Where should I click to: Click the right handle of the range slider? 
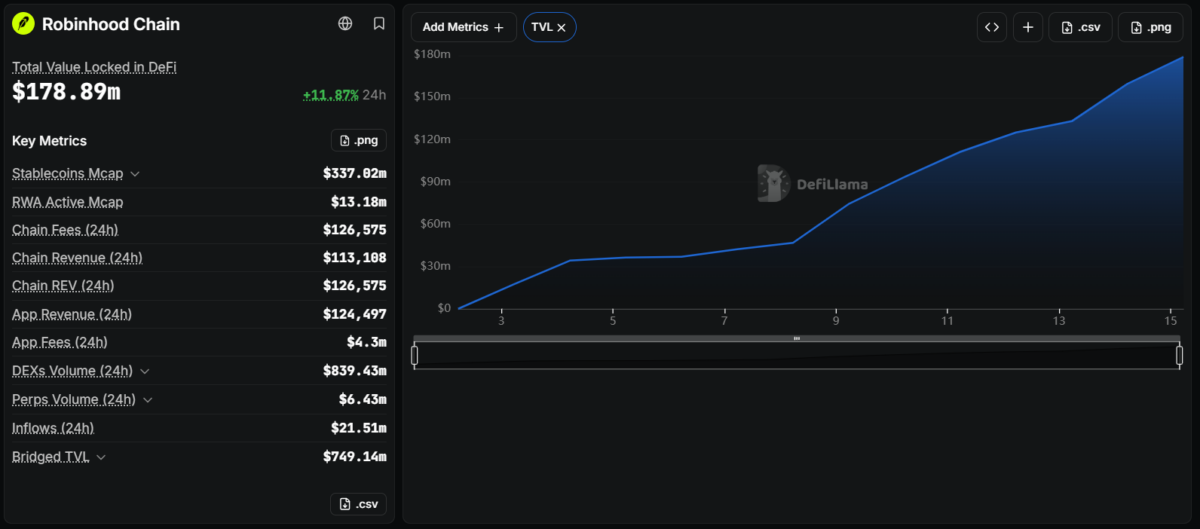tap(1180, 355)
